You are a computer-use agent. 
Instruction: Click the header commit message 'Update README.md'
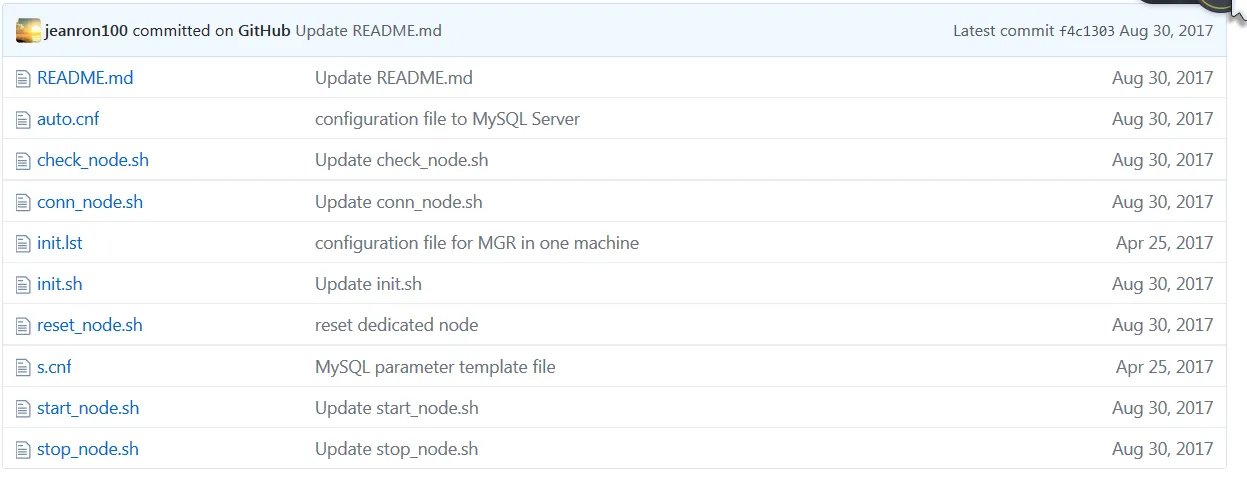368,31
